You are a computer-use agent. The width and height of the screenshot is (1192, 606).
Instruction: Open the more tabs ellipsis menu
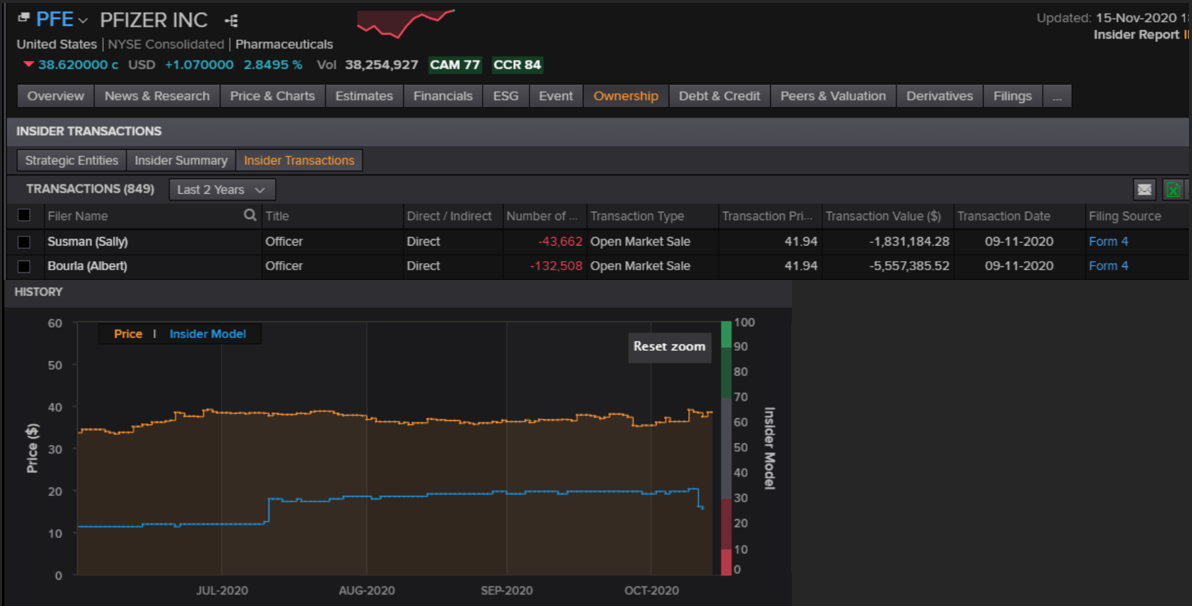[1057, 96]
